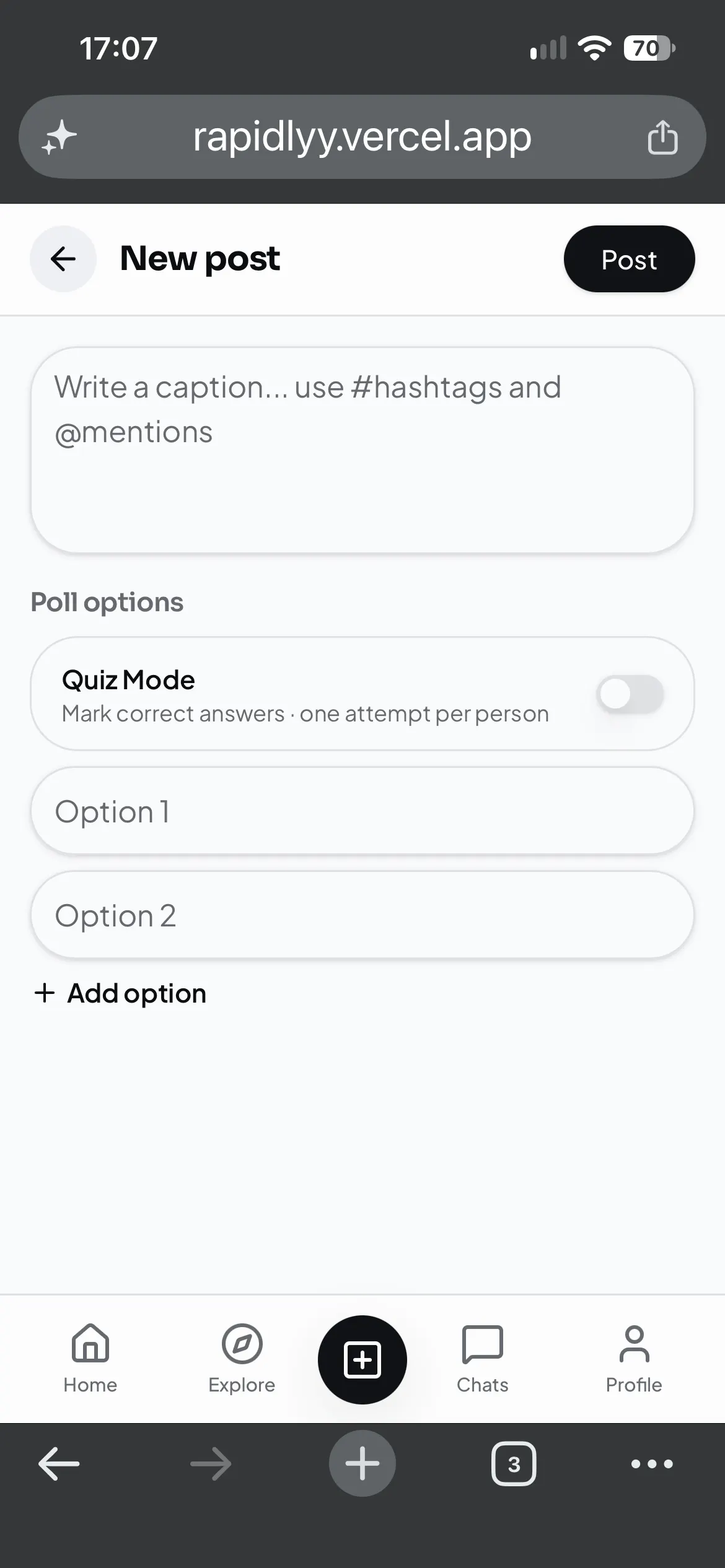Focus the caption text field

click(x=362, y=450)
